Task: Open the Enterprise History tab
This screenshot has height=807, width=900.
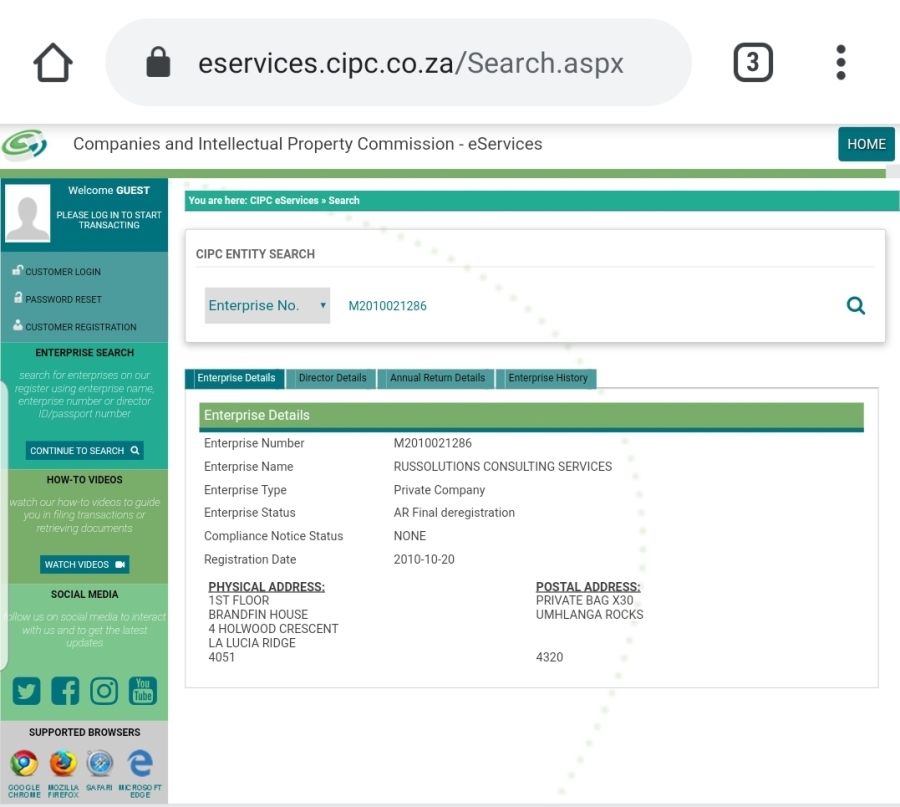Action: (547, 378)
